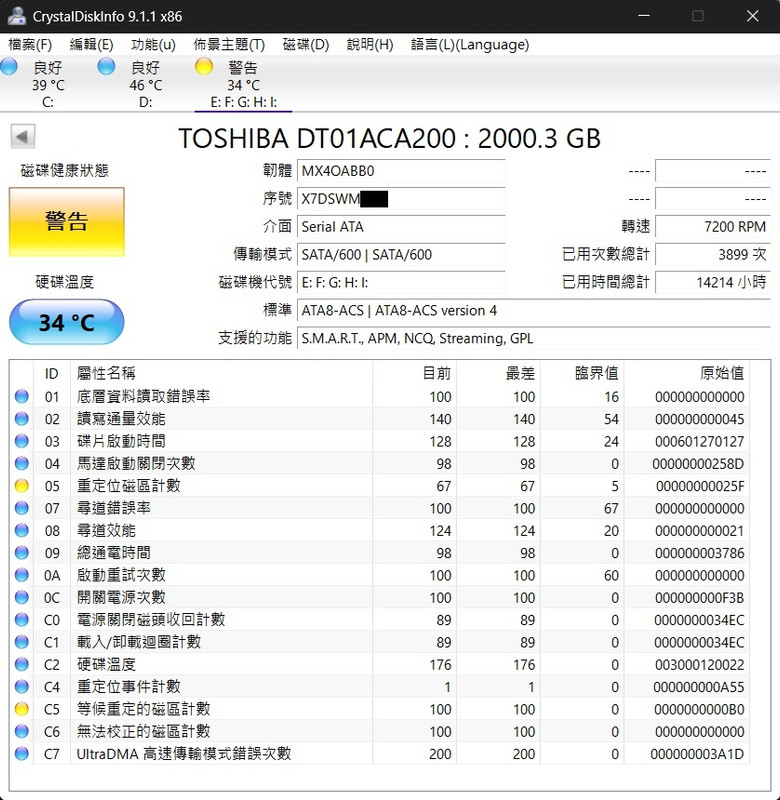Click status dot for attribute C4 重定位事件計數
The width and height of the screenshot is (780, 800).
[x=21, y=687]
